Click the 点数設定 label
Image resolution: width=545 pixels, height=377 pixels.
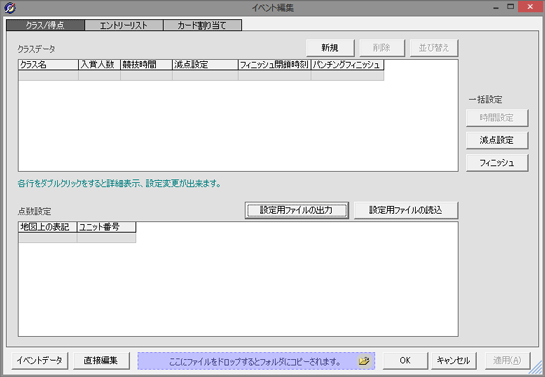tap(34, 211)
